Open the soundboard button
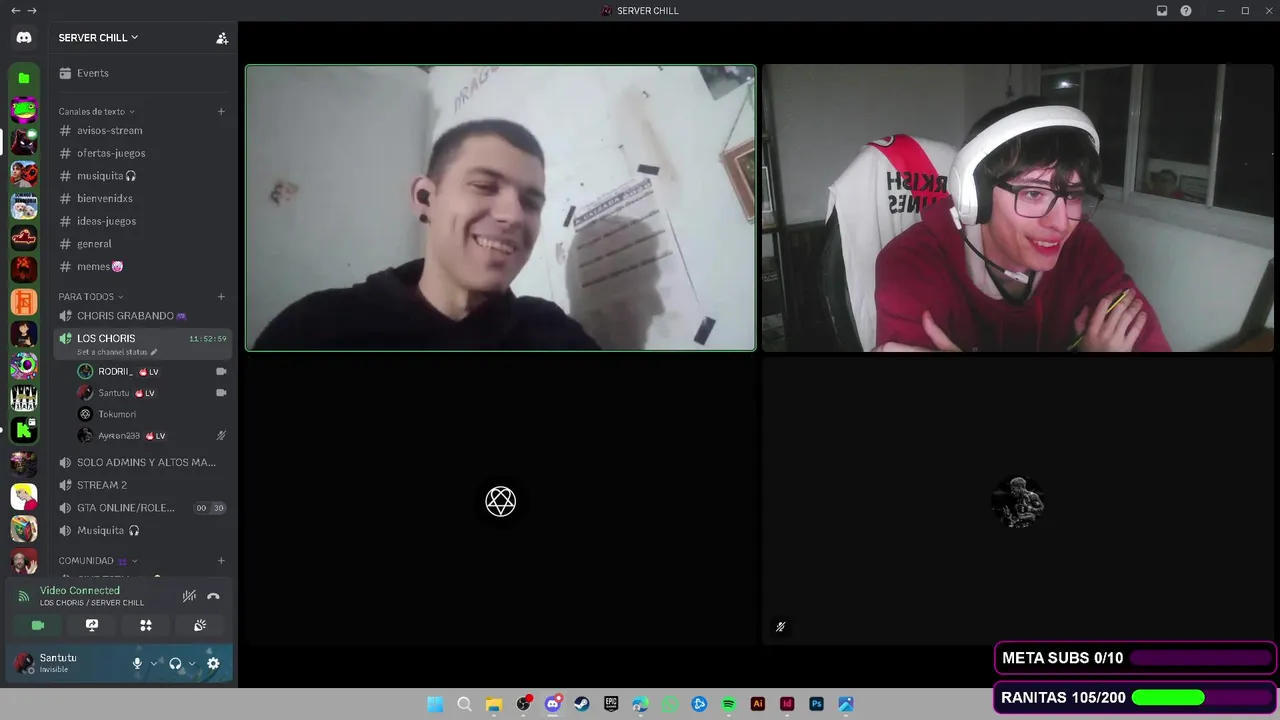The width and height of the screenshot is (1280, 720). click(200, 625)
